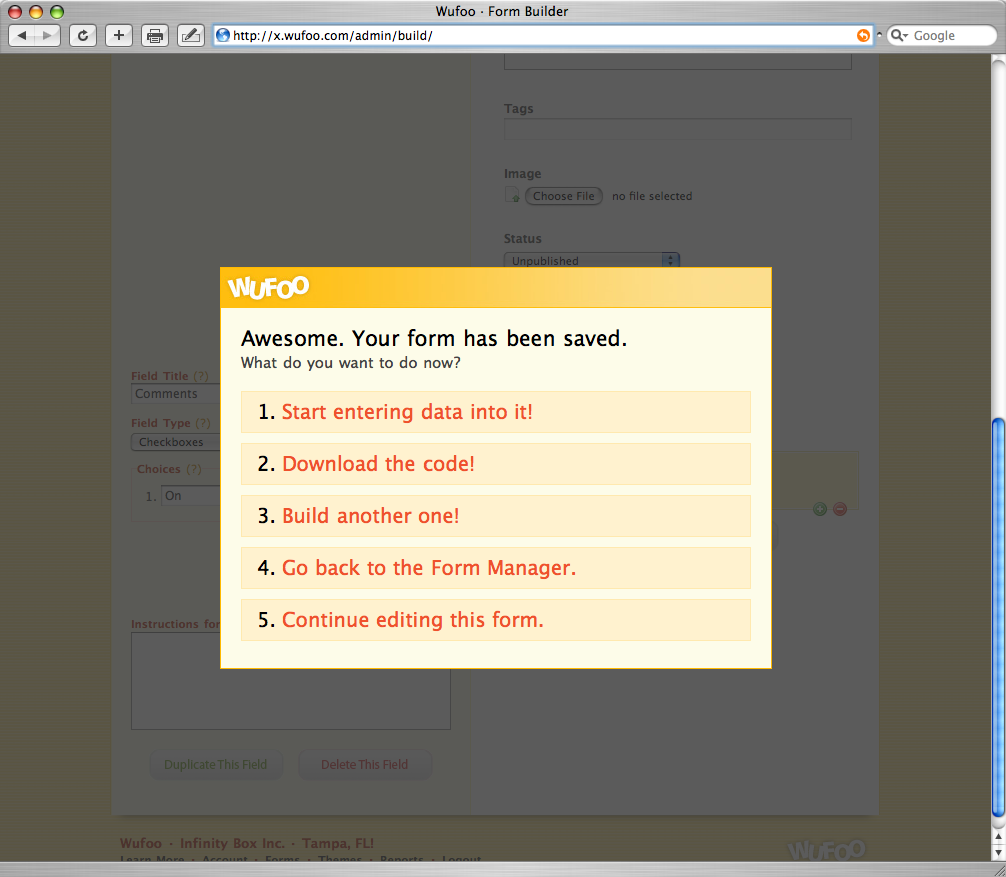
Task: Click the address bar URL field
Action: click(542, 35)
